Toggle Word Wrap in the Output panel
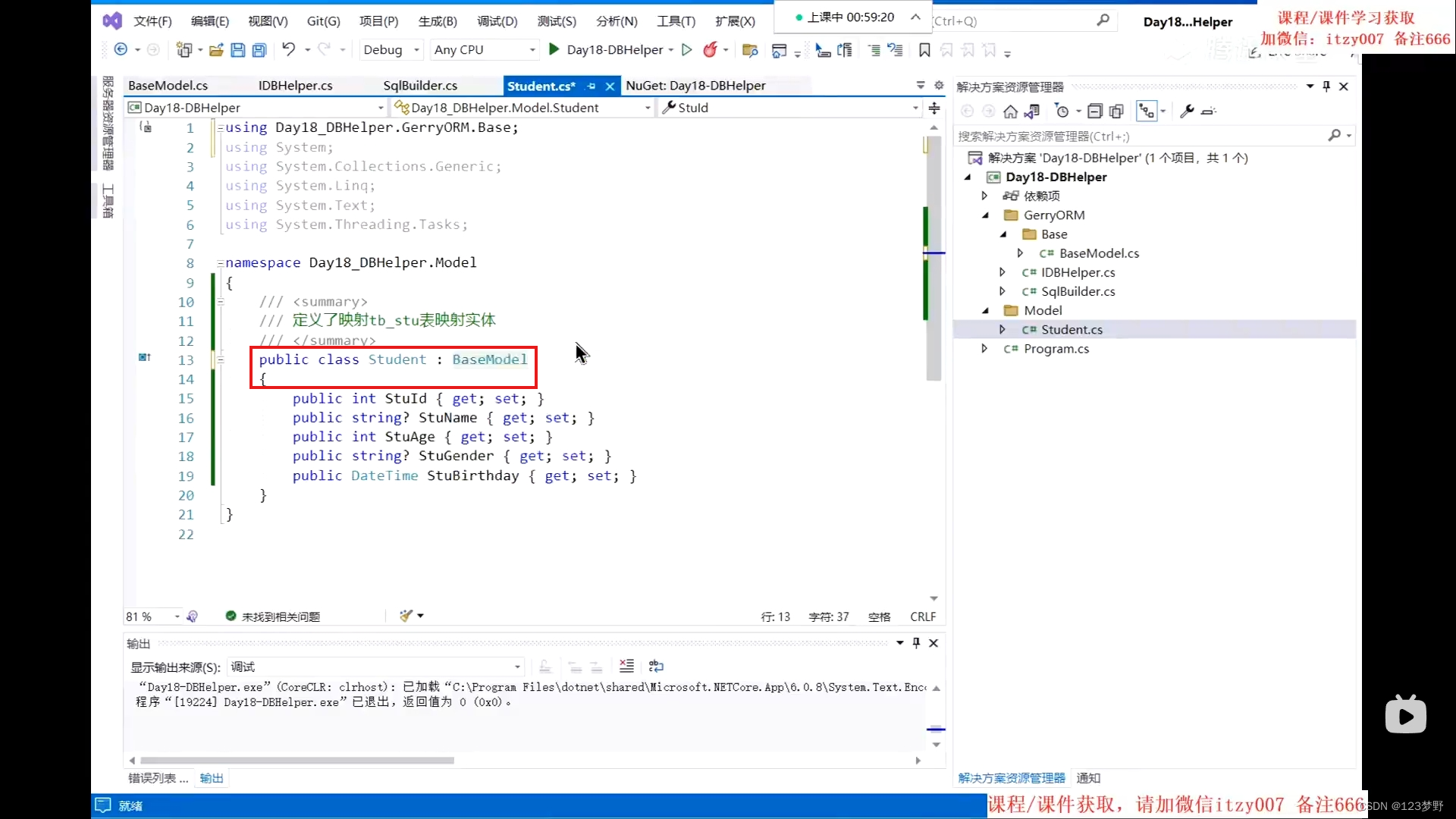The width and height of the screenshot is (1456, 819). click(656, 666)
